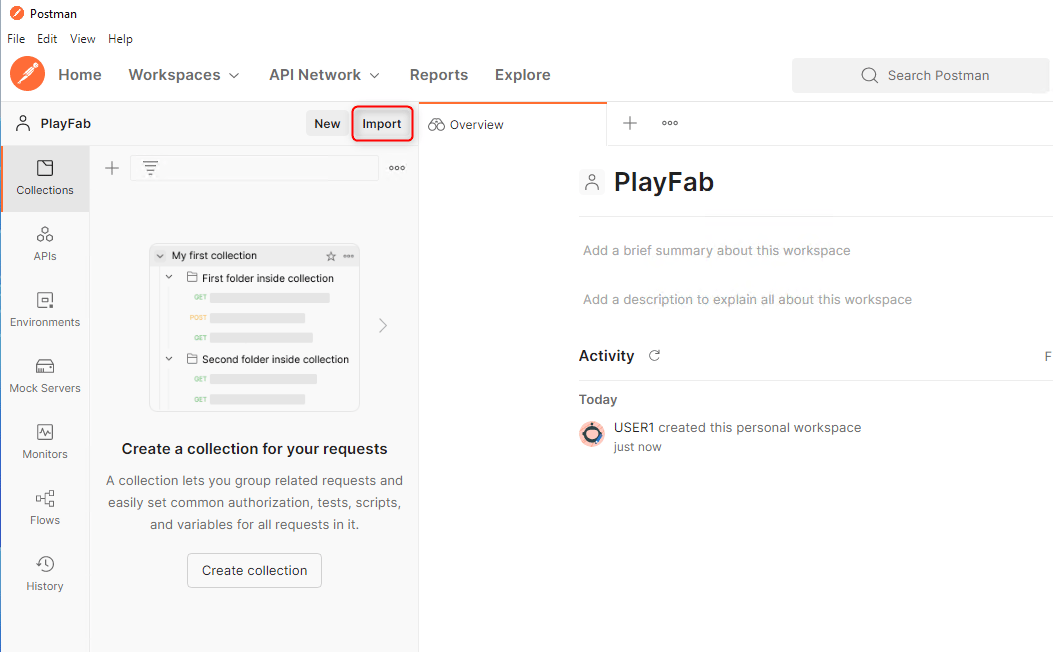Click the Search Postman field
Screen dimensions: 1053x652
921,75
